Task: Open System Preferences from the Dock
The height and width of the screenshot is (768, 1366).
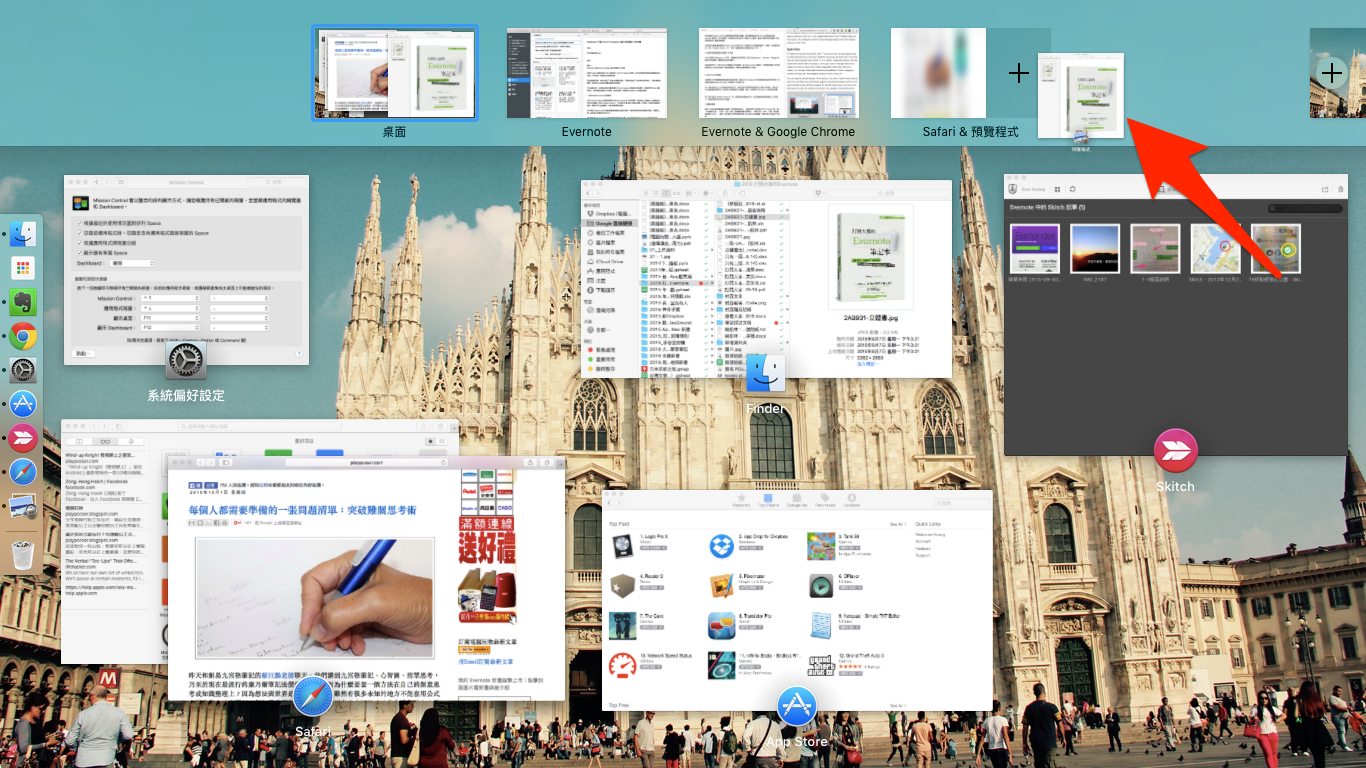Action: pos(23,370)
